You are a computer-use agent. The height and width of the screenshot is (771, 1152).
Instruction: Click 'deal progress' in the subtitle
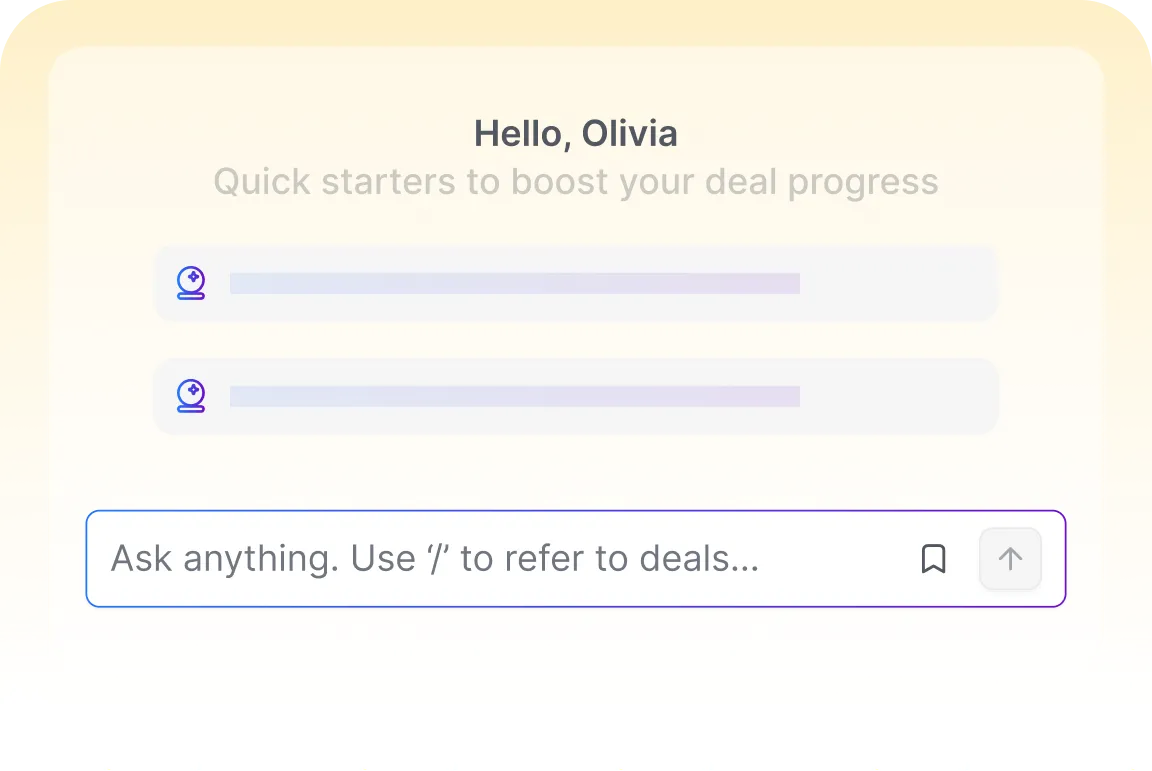coord(821,182)
